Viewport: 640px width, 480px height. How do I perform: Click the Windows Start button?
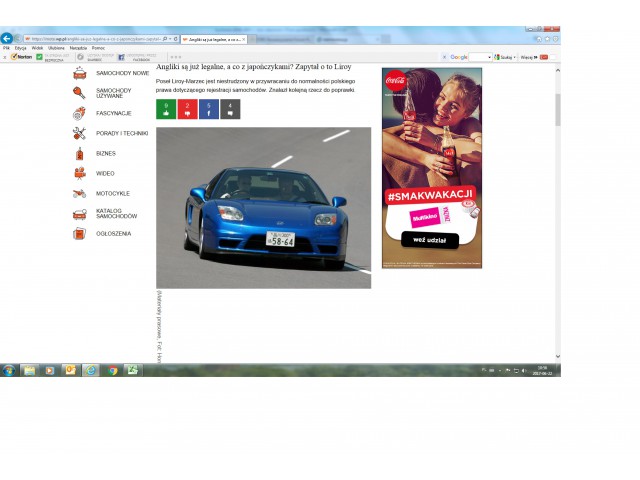tap(8, 370)
